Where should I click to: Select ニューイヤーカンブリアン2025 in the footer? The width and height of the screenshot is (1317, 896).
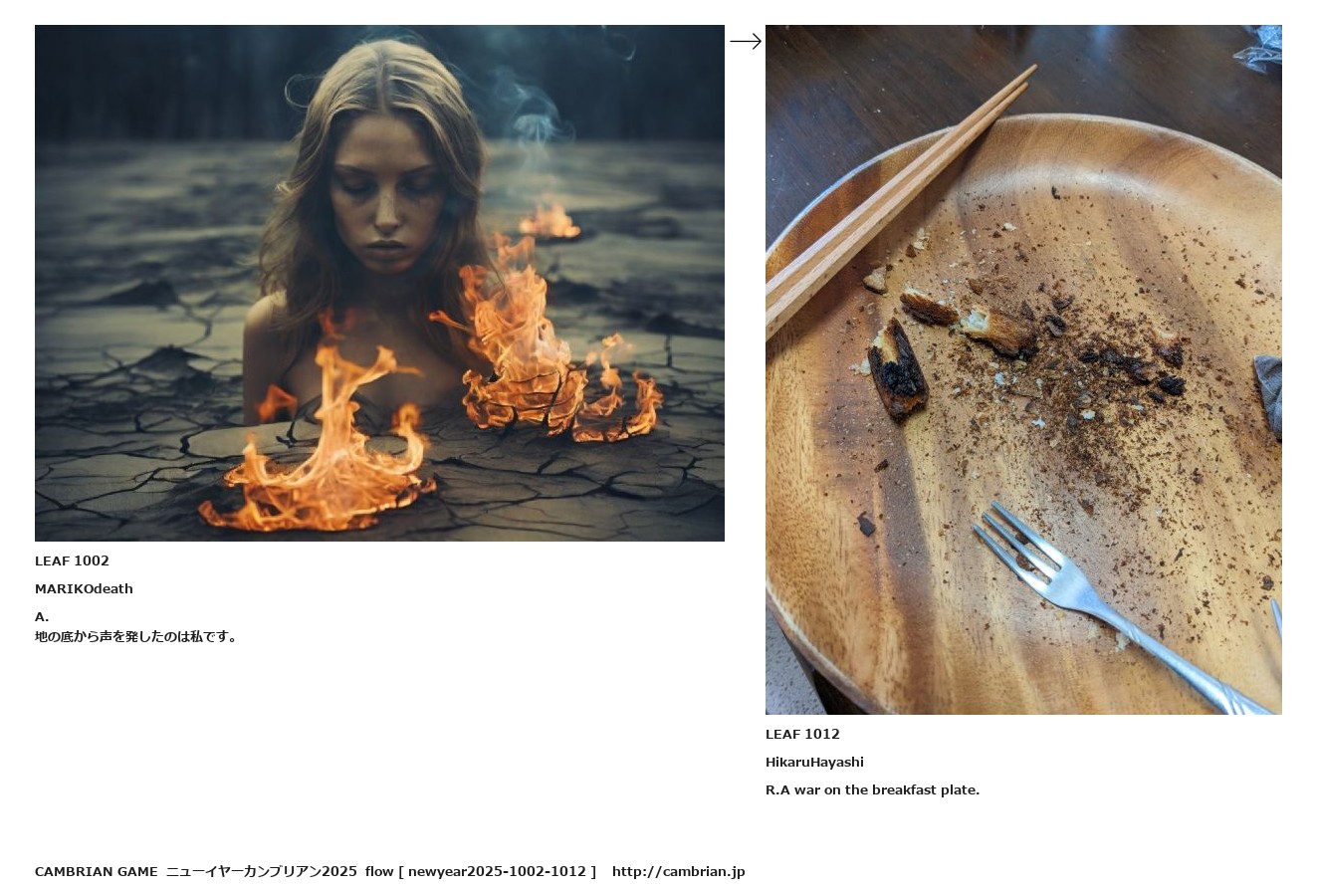(x=261, y=871)
